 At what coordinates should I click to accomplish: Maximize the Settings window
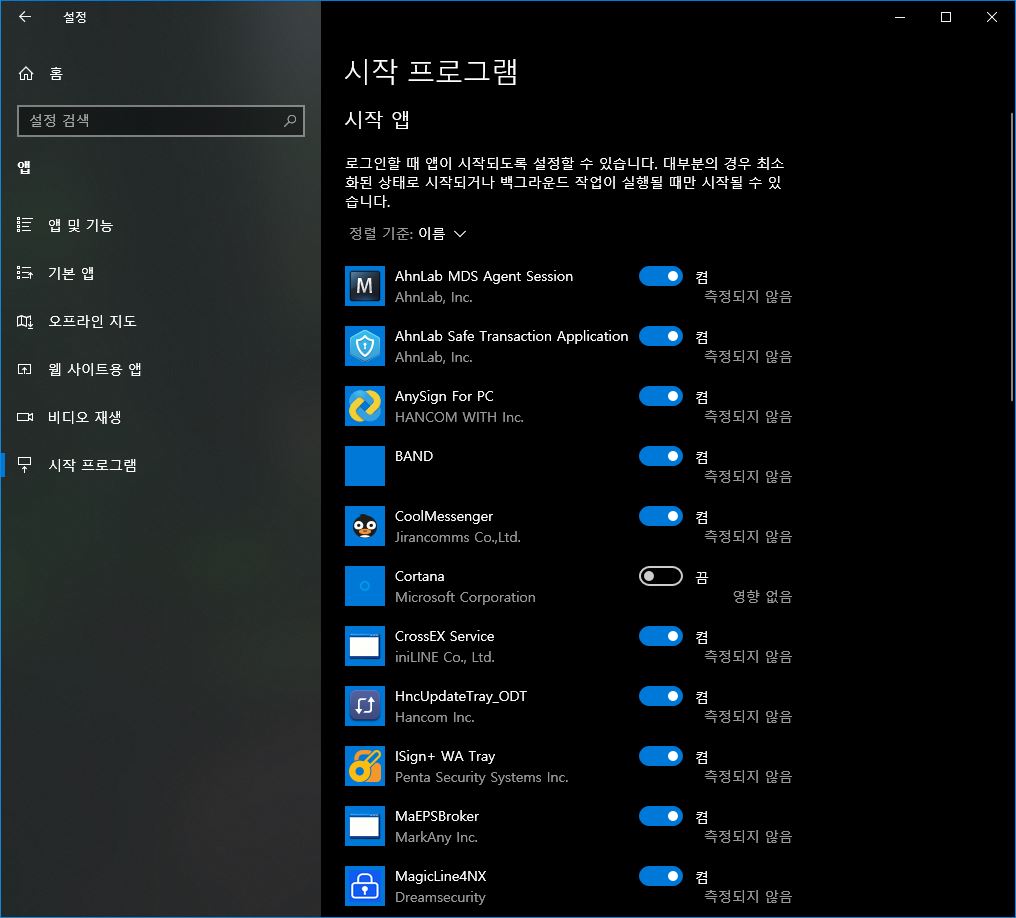946,17
